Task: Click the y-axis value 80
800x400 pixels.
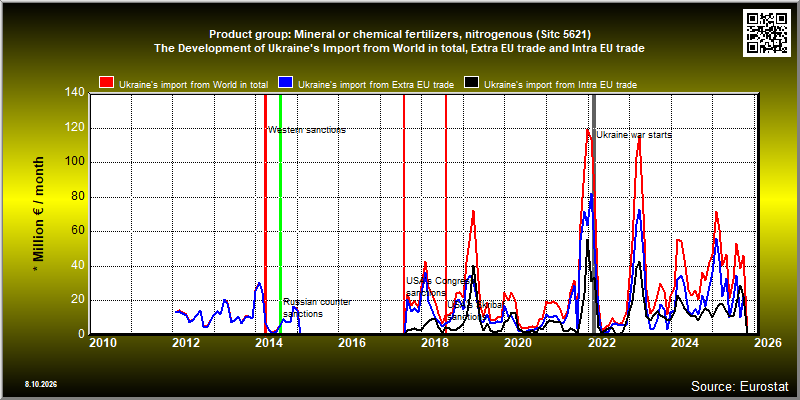Action: (x=78, y=197)
